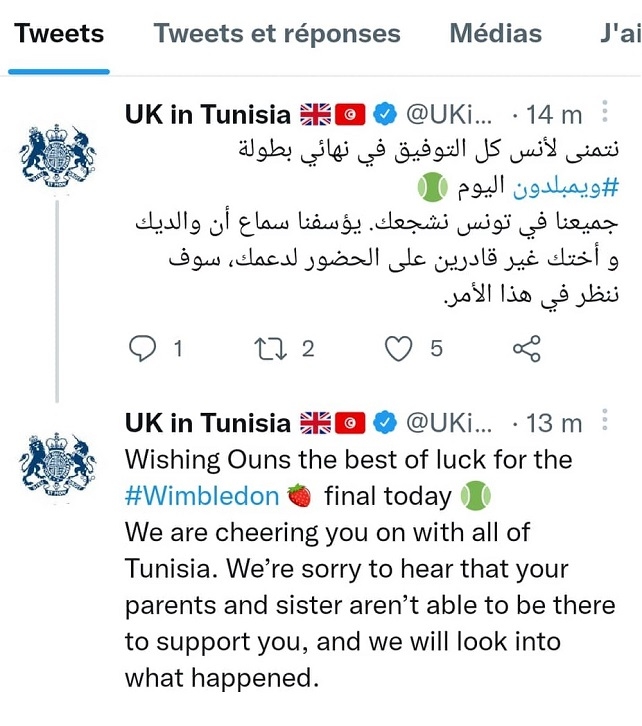Open the UK in Tunisia avatar on second tweet
This screenshot has height=726, width=642.
pyautogui.click(x=57, y=465)
